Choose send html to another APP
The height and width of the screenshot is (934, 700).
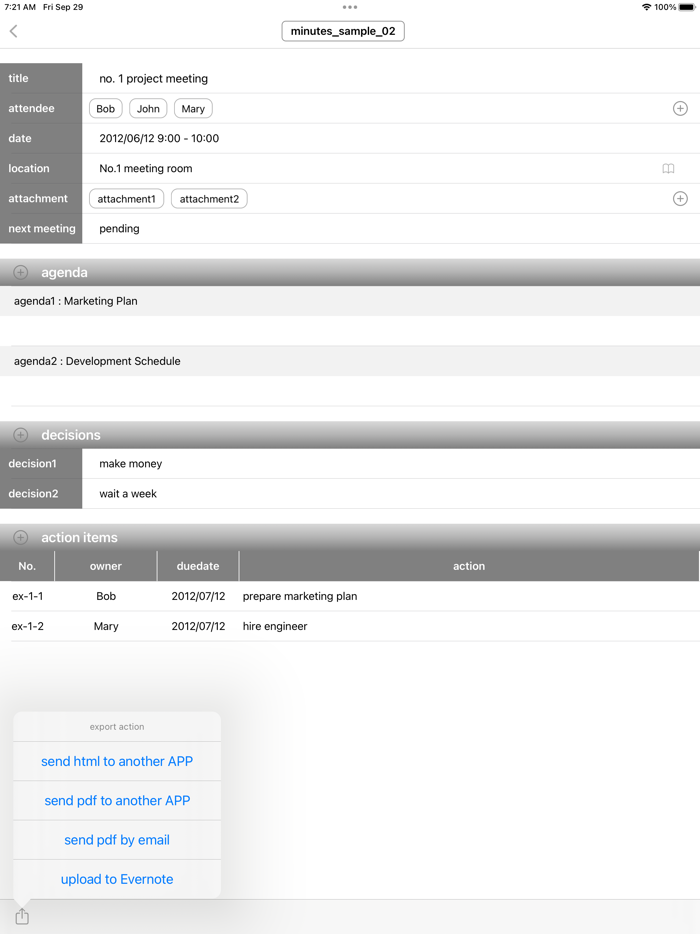[117, 761]
